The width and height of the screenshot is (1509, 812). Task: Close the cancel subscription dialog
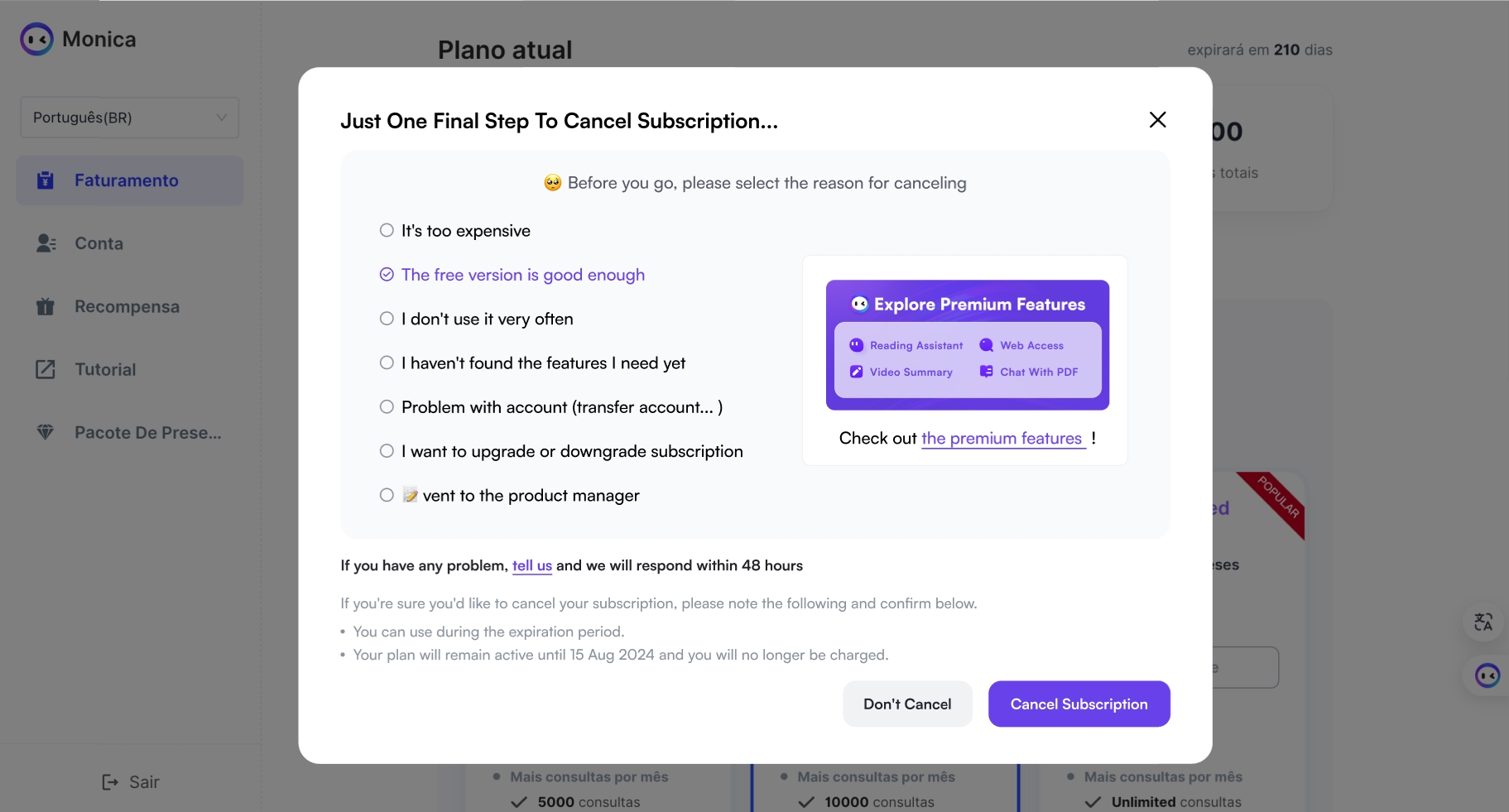click(1157, 120)
